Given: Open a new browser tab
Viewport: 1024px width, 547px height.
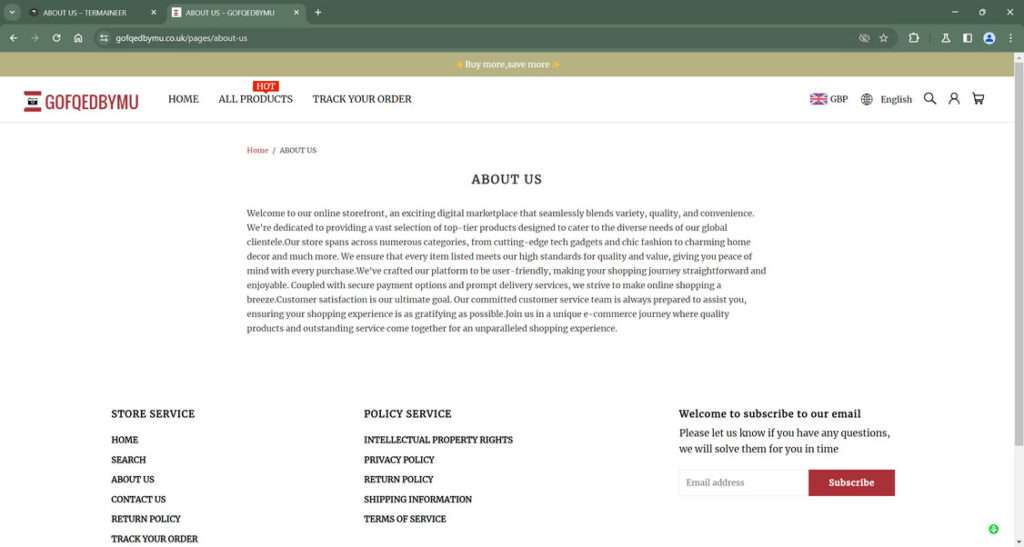Looking at the screenshot, I should [x=318, y=12].
